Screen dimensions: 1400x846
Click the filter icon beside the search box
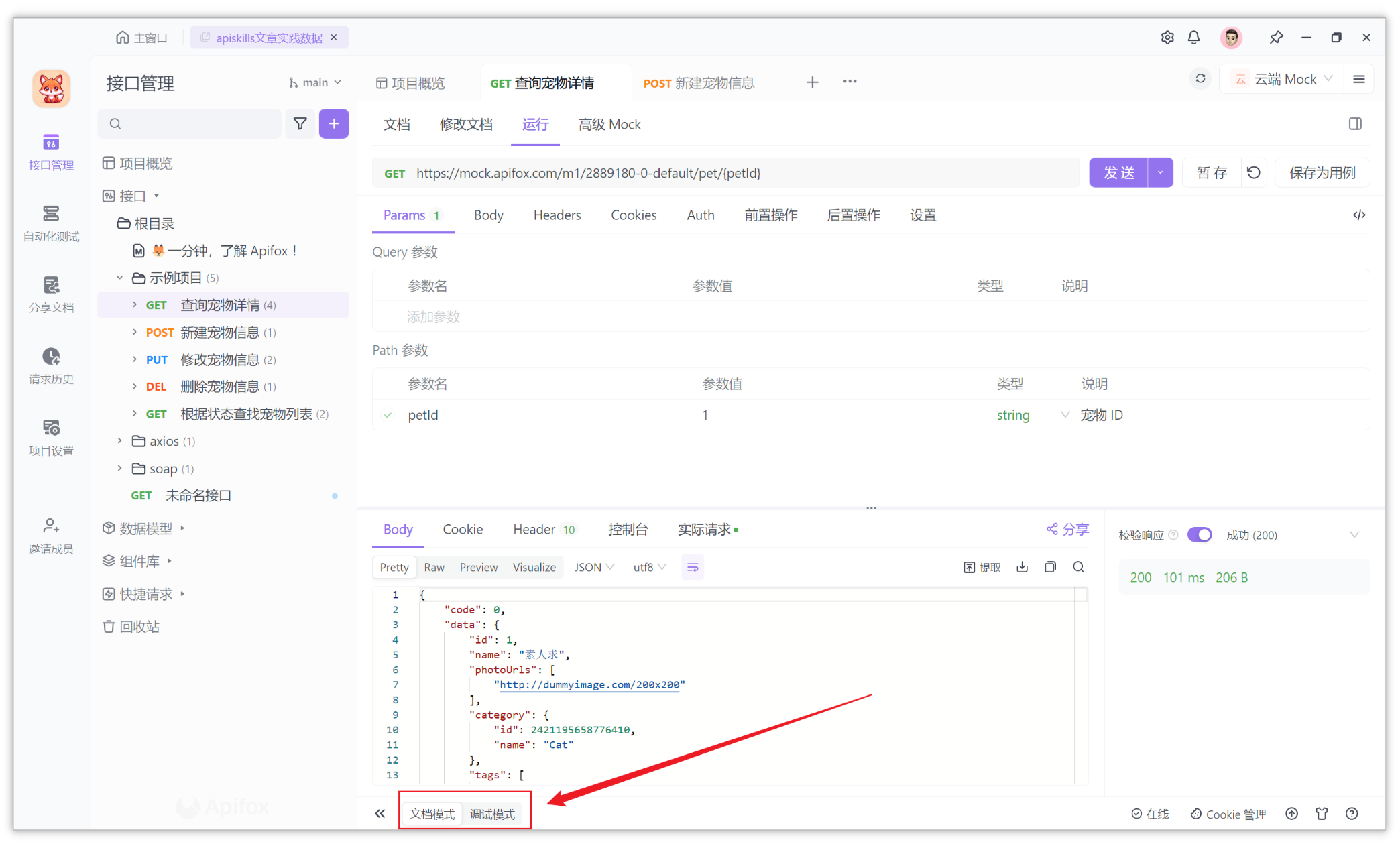pyautogui.click(x=300, y=123)
